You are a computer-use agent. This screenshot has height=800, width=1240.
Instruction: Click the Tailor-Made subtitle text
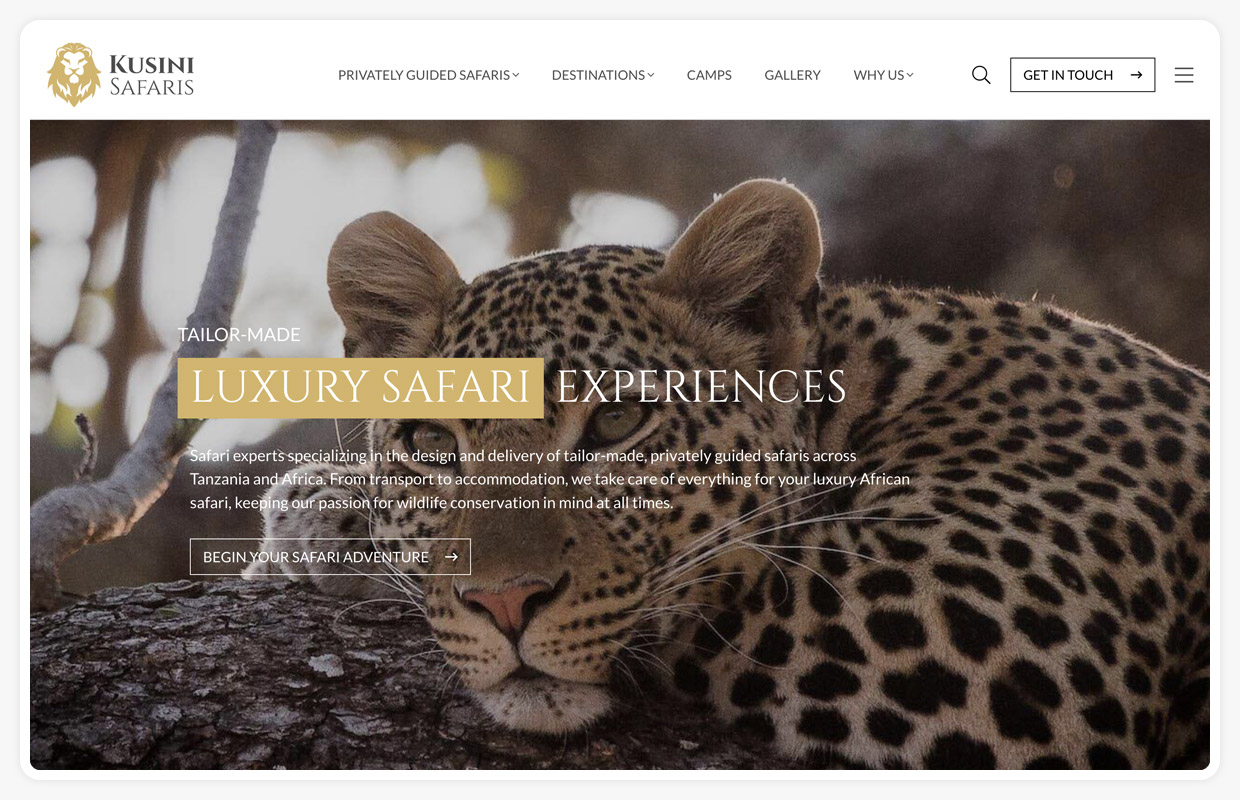pos(239,335)
